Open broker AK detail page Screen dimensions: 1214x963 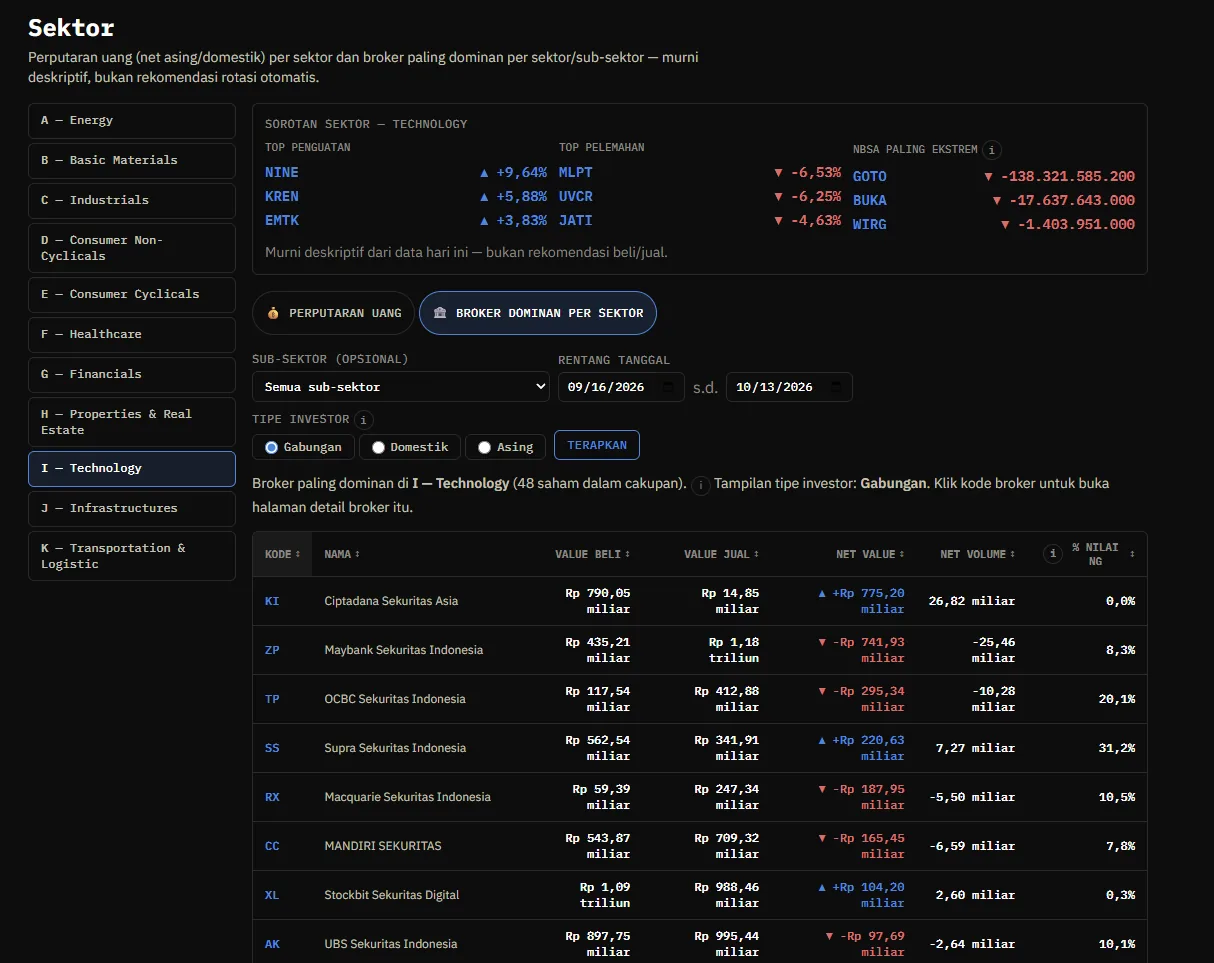click(x=272, y=944)
